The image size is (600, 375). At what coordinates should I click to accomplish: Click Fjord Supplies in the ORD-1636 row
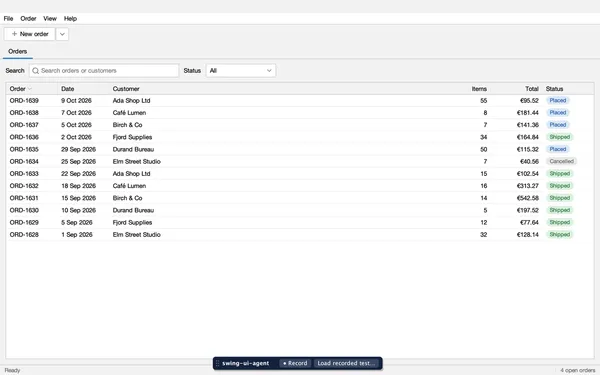pos(132,137)
